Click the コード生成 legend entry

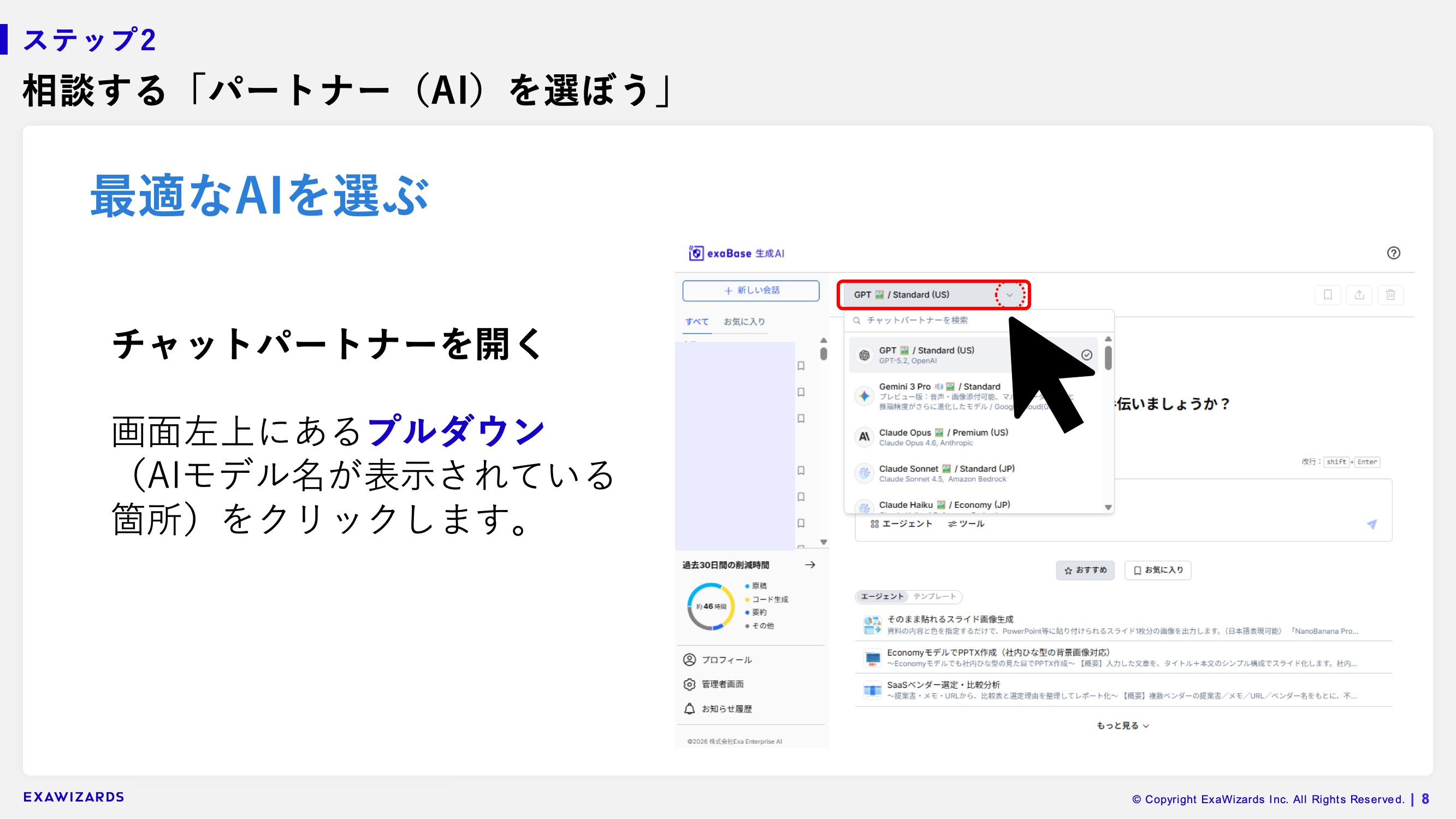[x=766, y=599]
